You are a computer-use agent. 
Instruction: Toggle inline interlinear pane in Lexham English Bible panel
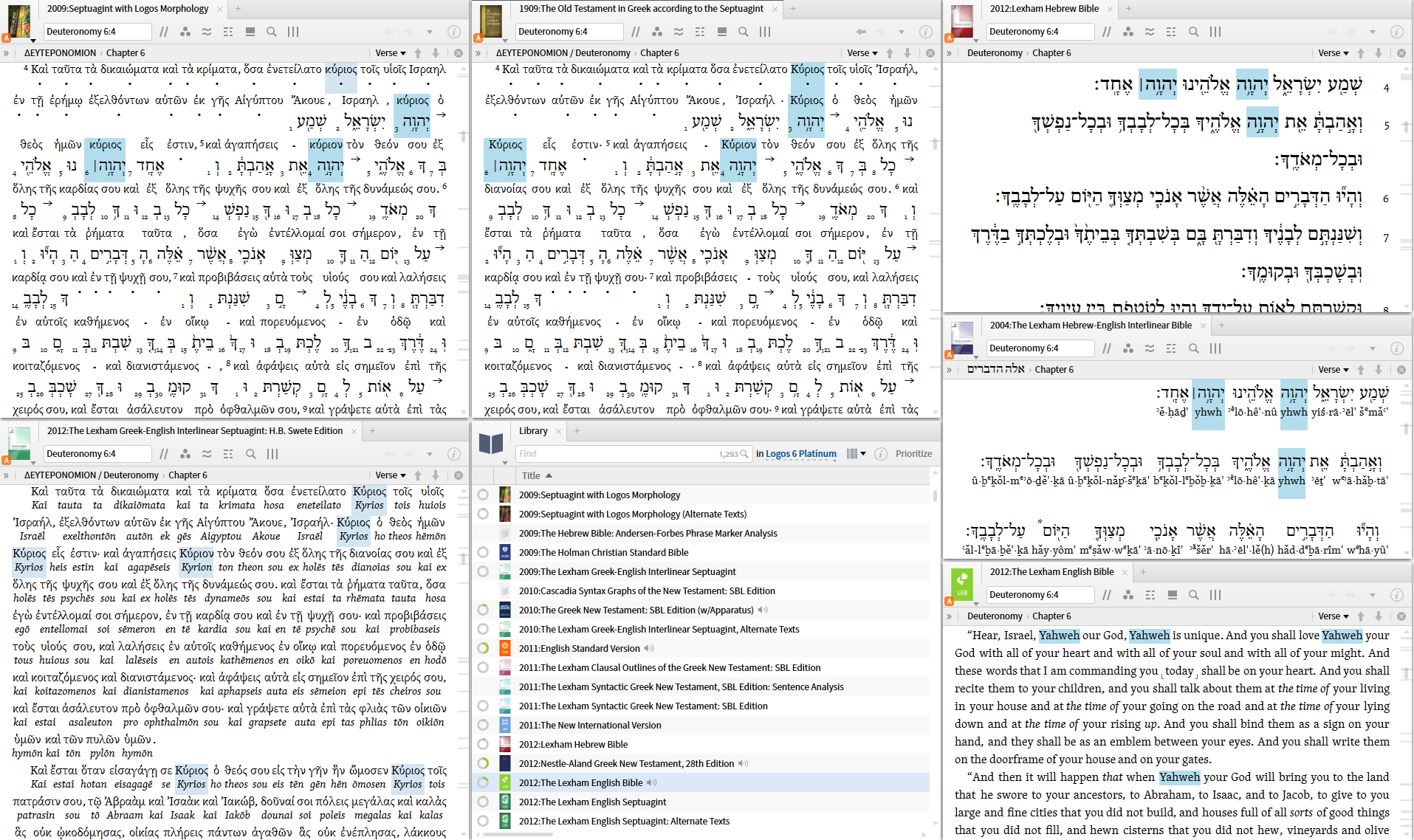pos(1172,595)
